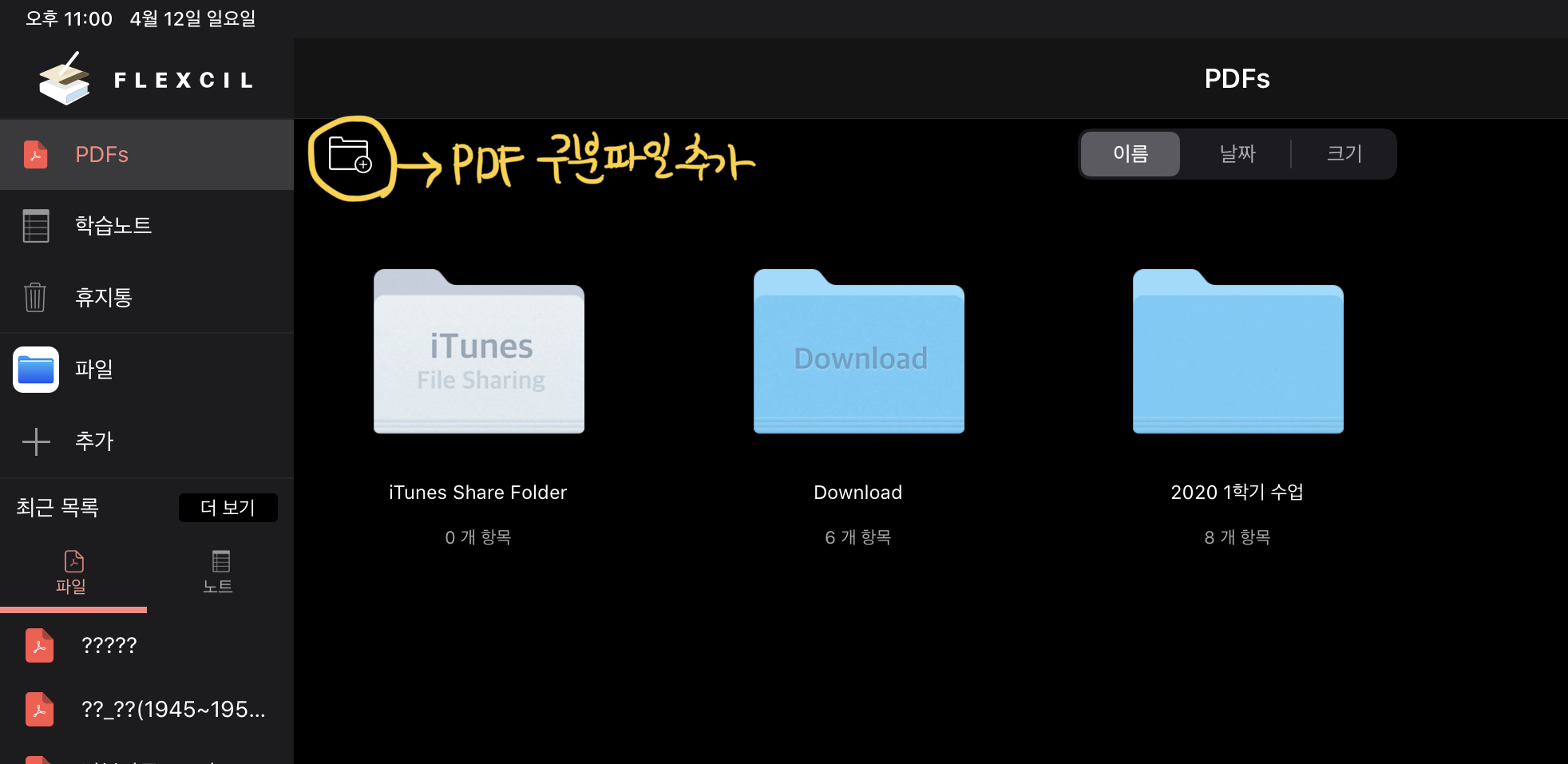Click the 최근 목록 heading

(57, 508)
